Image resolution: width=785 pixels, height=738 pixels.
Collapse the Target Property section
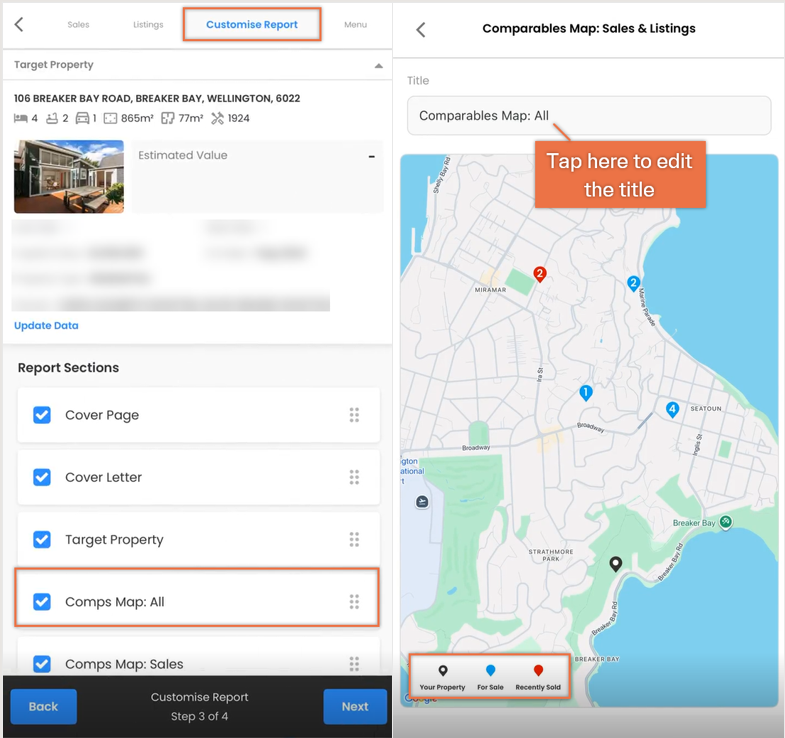(379, 66)
